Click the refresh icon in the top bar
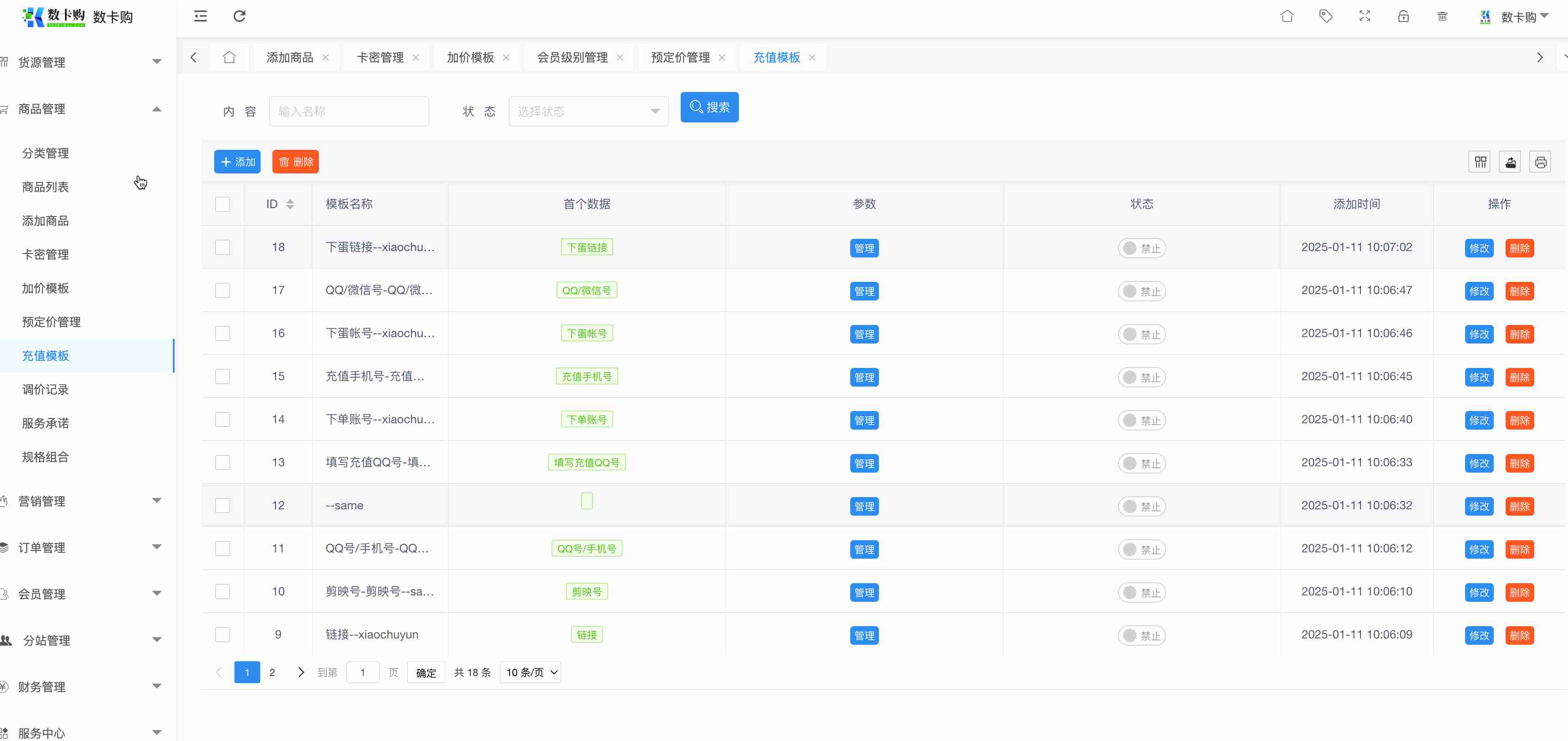This screenshot has width=1568, height=741. (x=239, y=16)
